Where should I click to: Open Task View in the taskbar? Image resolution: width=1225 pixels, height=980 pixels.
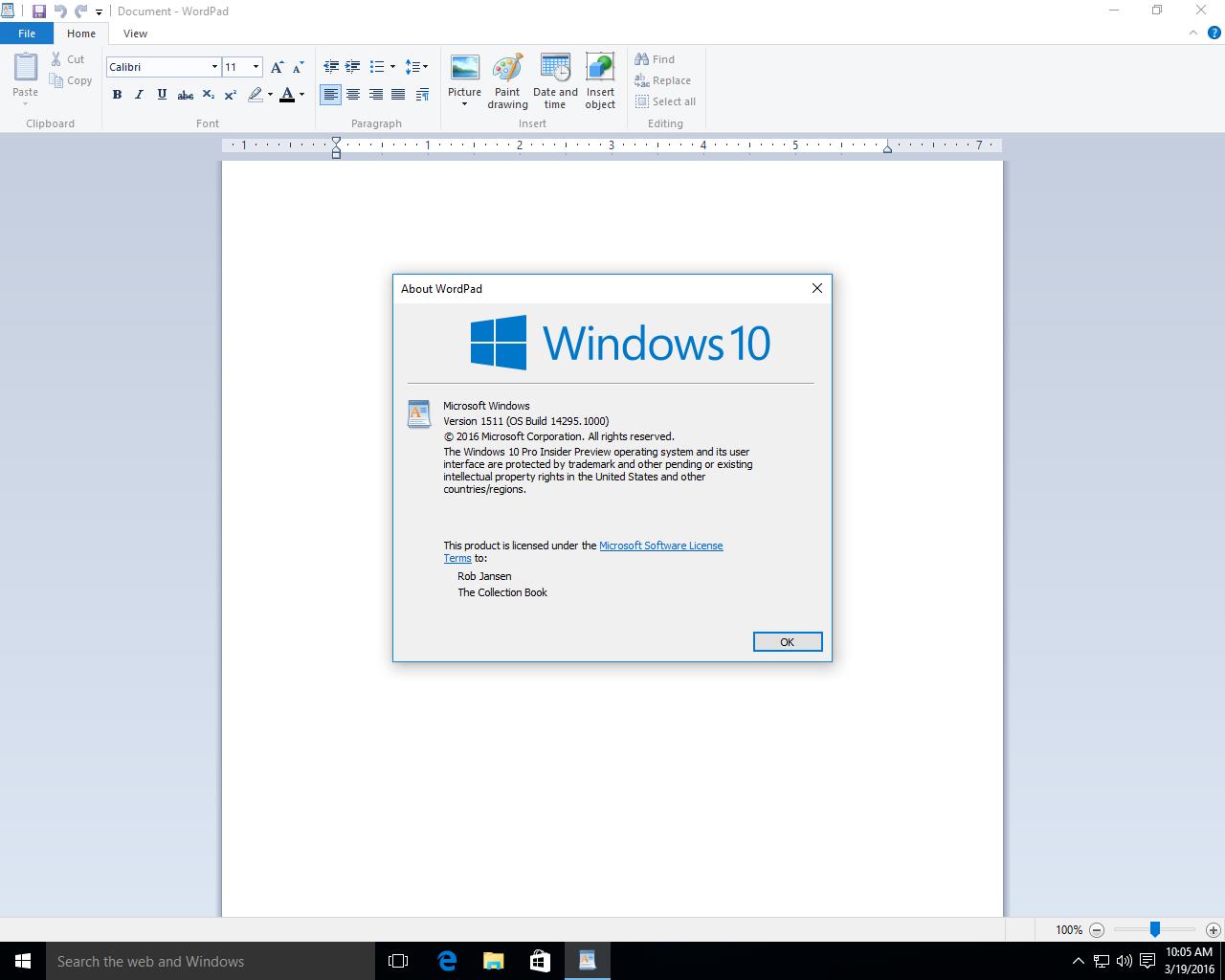click(398, 961)
